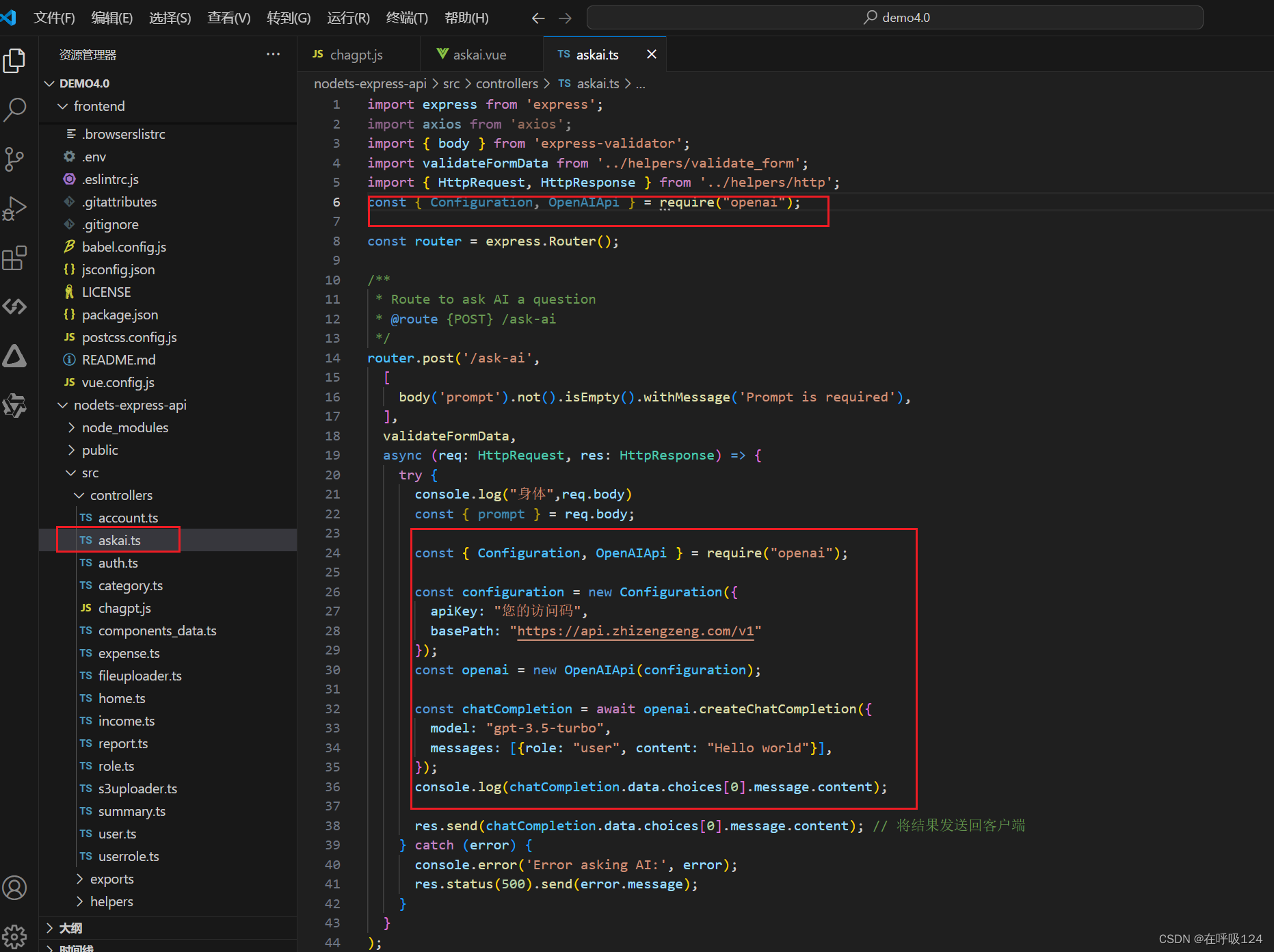This screenshot has width=1274, height=952.
Task: Open the Source Control view
Action: (x=14, y=159)
